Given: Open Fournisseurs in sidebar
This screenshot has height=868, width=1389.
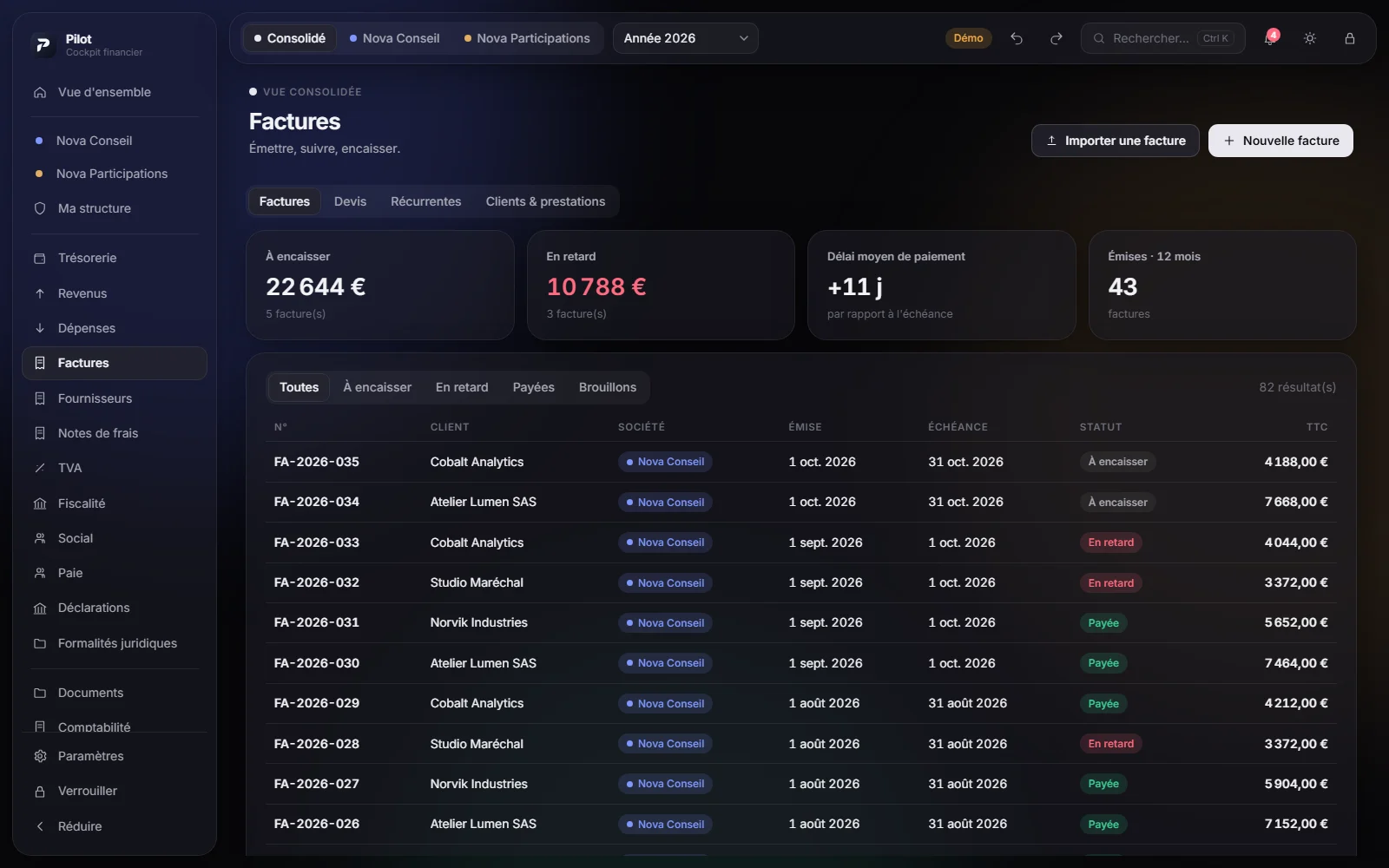Looking at the screenshot, I should [115, 398].
